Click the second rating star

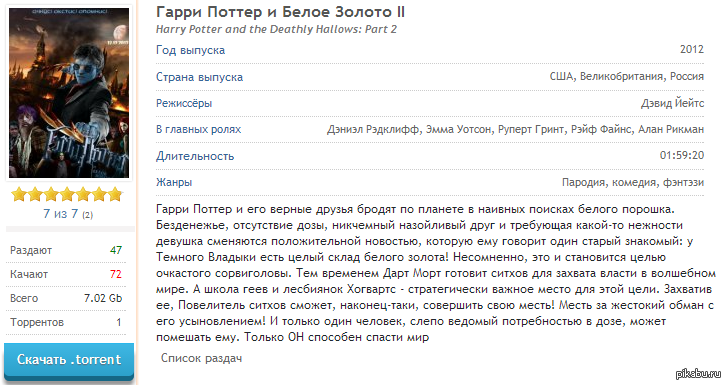pos(35,194)
